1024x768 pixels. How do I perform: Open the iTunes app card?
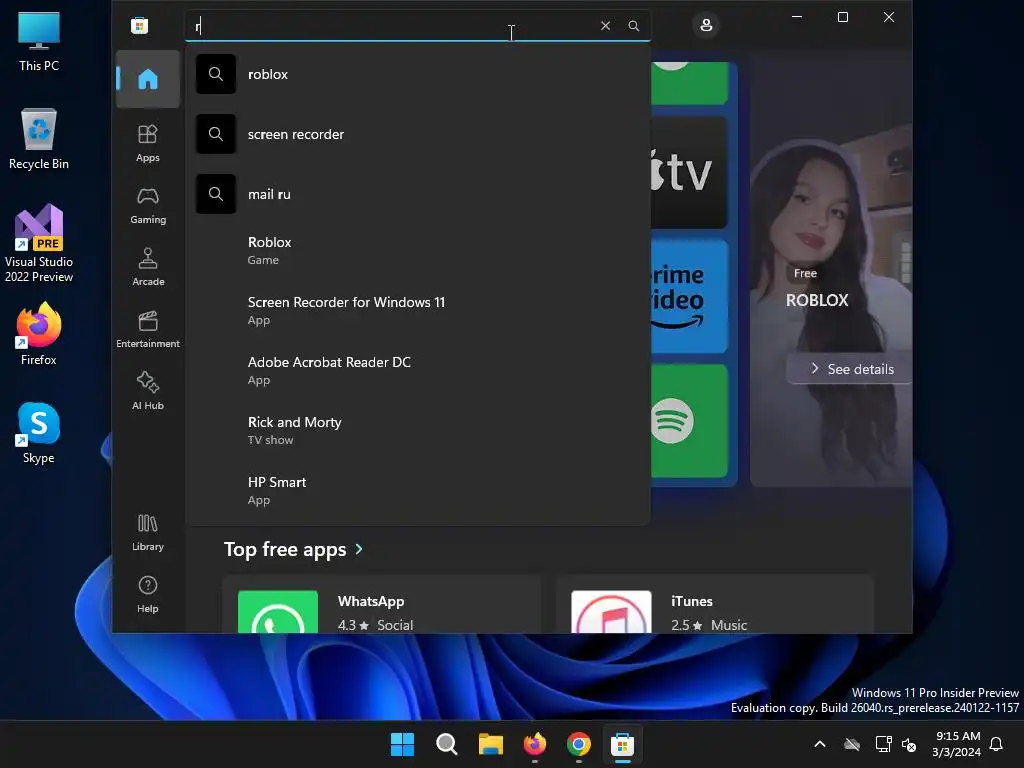click(714, 604)
